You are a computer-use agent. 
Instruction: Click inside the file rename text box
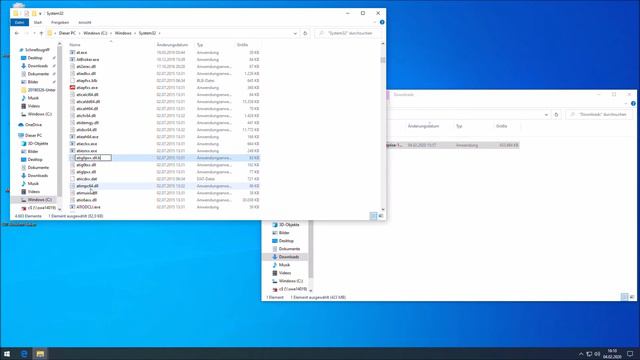[93, 158]
